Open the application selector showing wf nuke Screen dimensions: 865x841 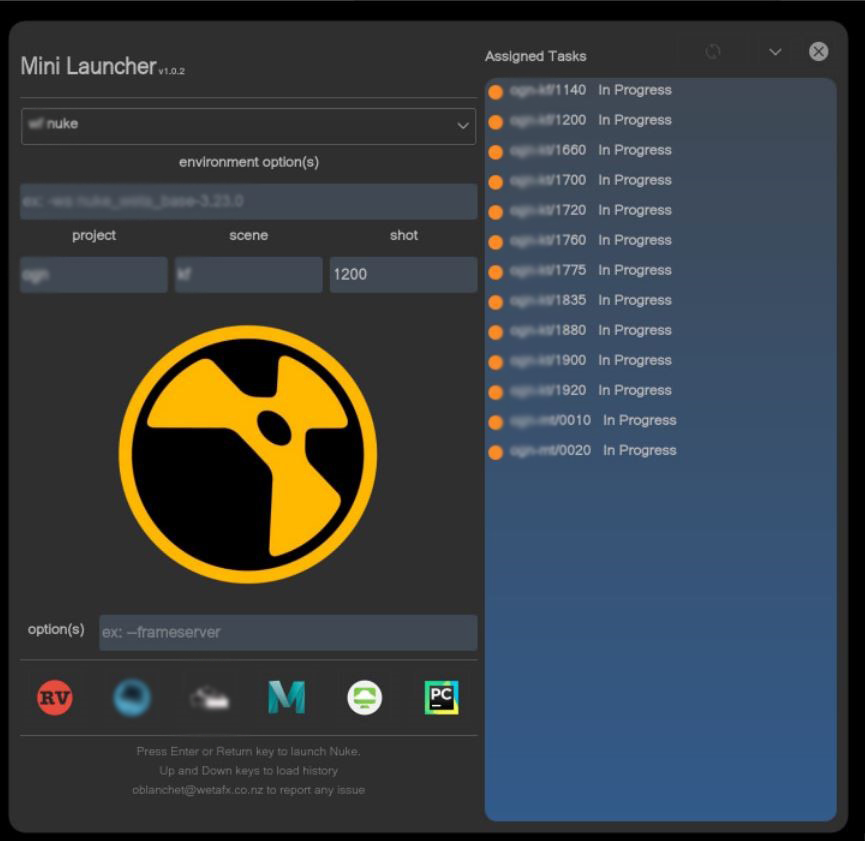(x=247, y=126)
